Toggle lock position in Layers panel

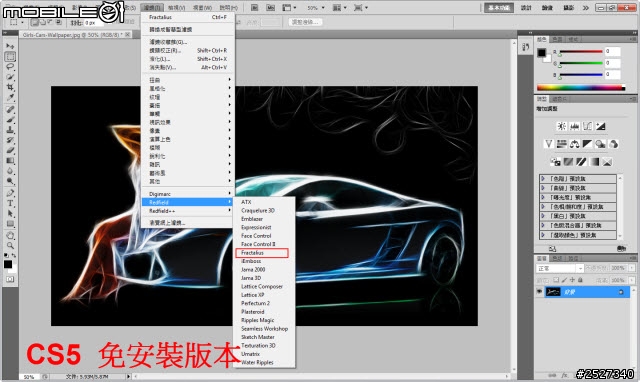tap(572, 280)
